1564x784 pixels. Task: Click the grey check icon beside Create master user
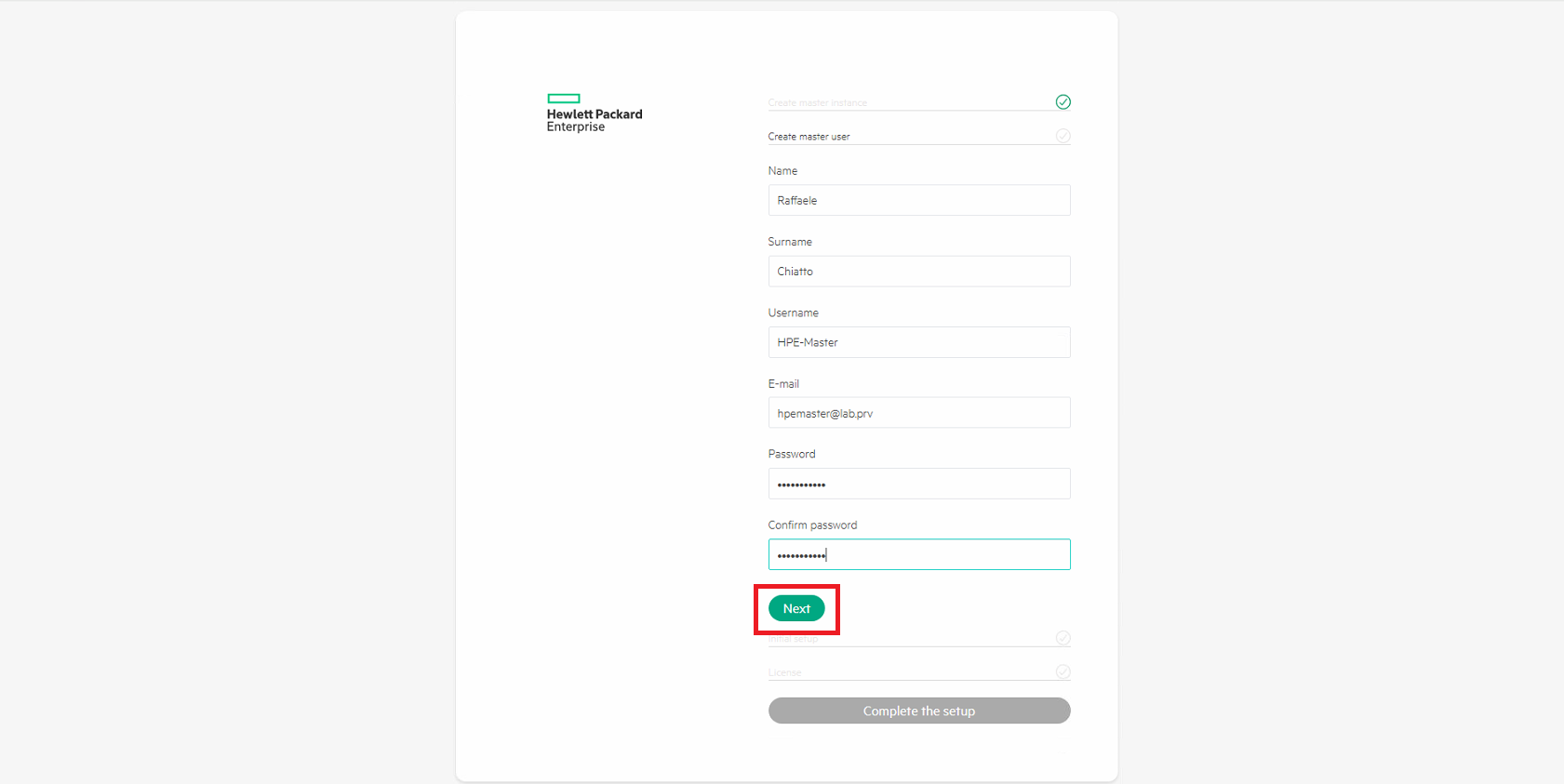point(1063,136)
